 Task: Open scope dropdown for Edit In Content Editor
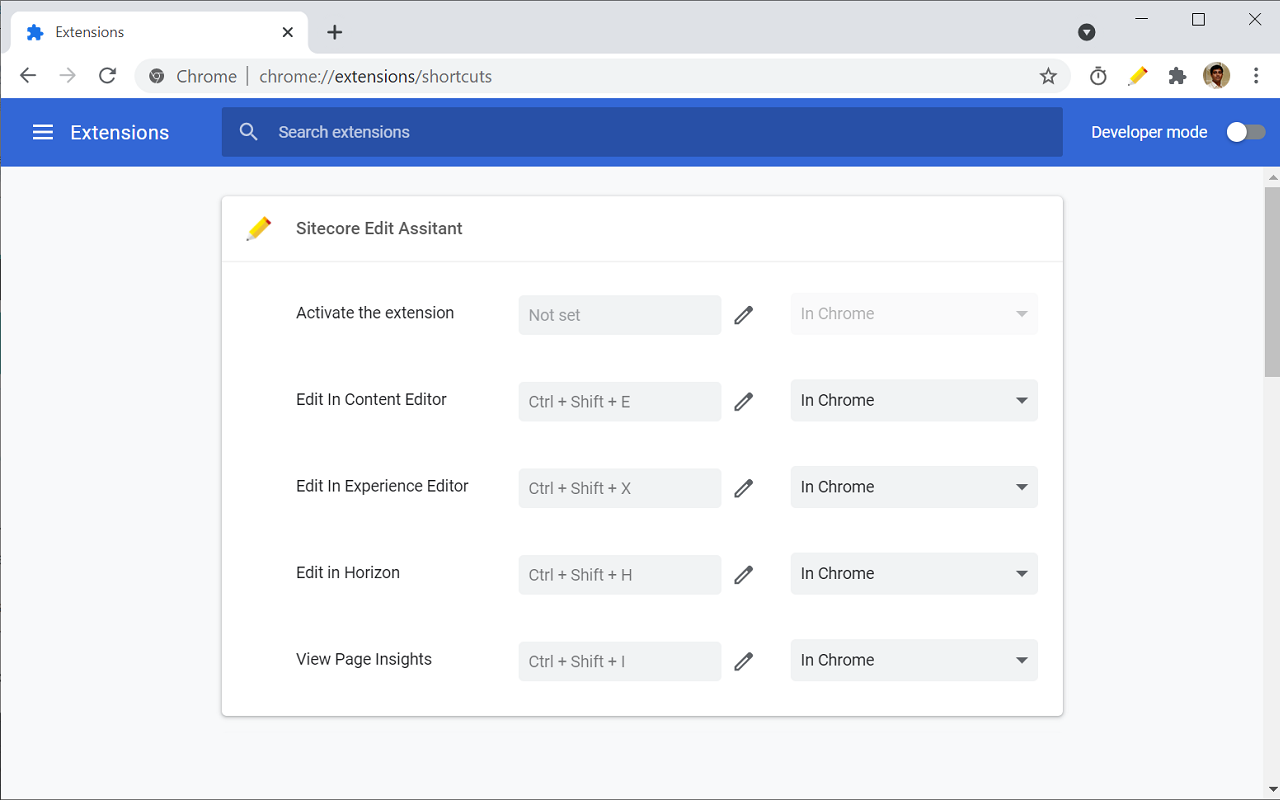[x=914, y=400]
